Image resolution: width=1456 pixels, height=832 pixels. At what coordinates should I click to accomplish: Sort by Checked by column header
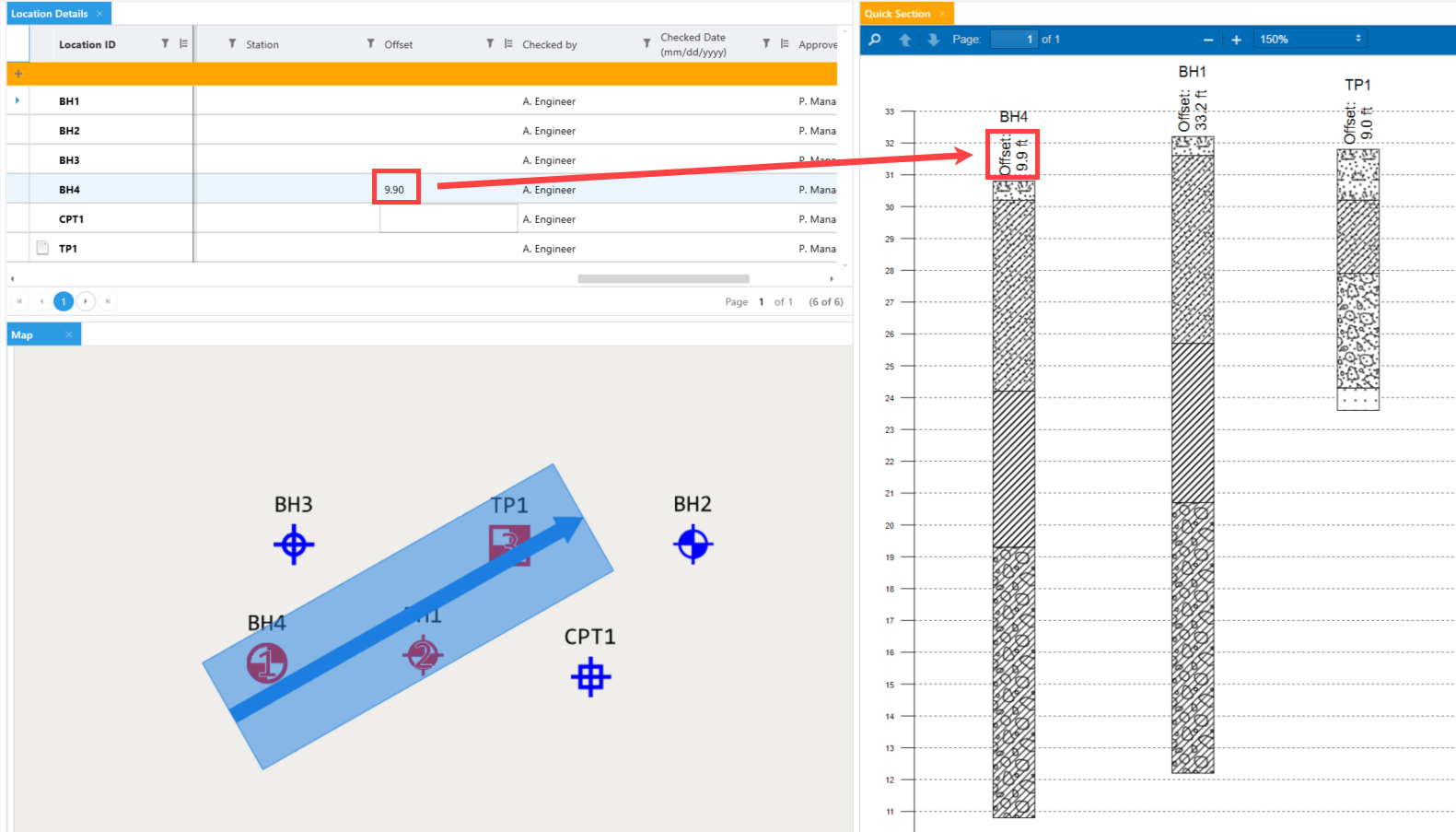pyautogui.click(x=550, y=44)
